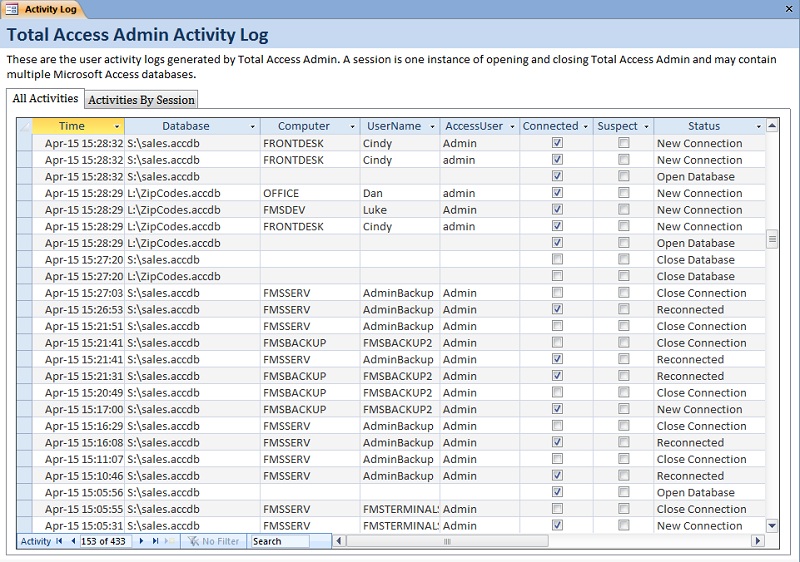Toggle Suspect checkbox for OFFICE Dan row
This screenshot has width=800, height=562.
click(623, 193)
